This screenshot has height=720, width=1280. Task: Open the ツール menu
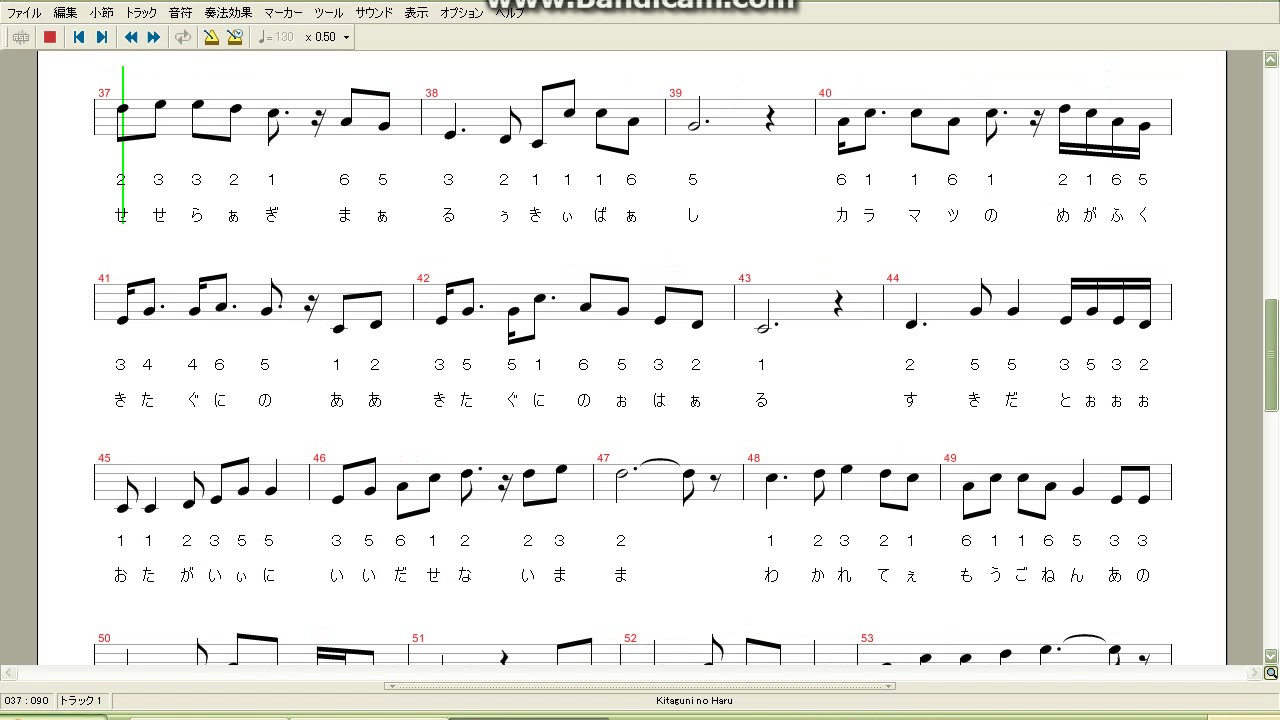pos(329,13)
